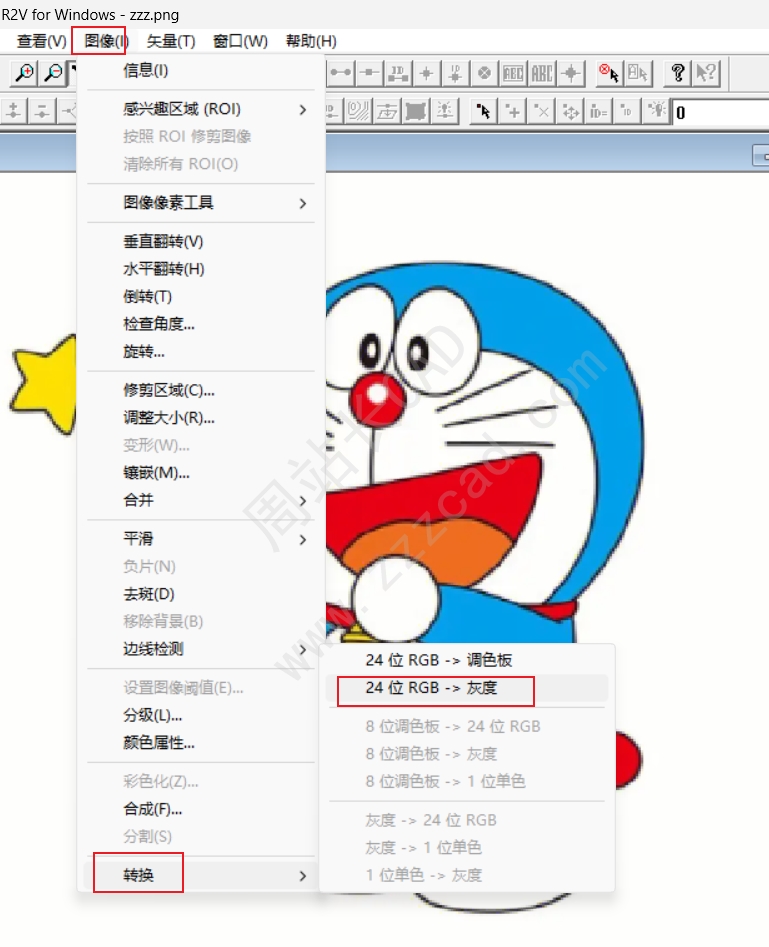769x947 pixels.
Task: Click the red circle-X pointer icon
Action: click(609, 74)
